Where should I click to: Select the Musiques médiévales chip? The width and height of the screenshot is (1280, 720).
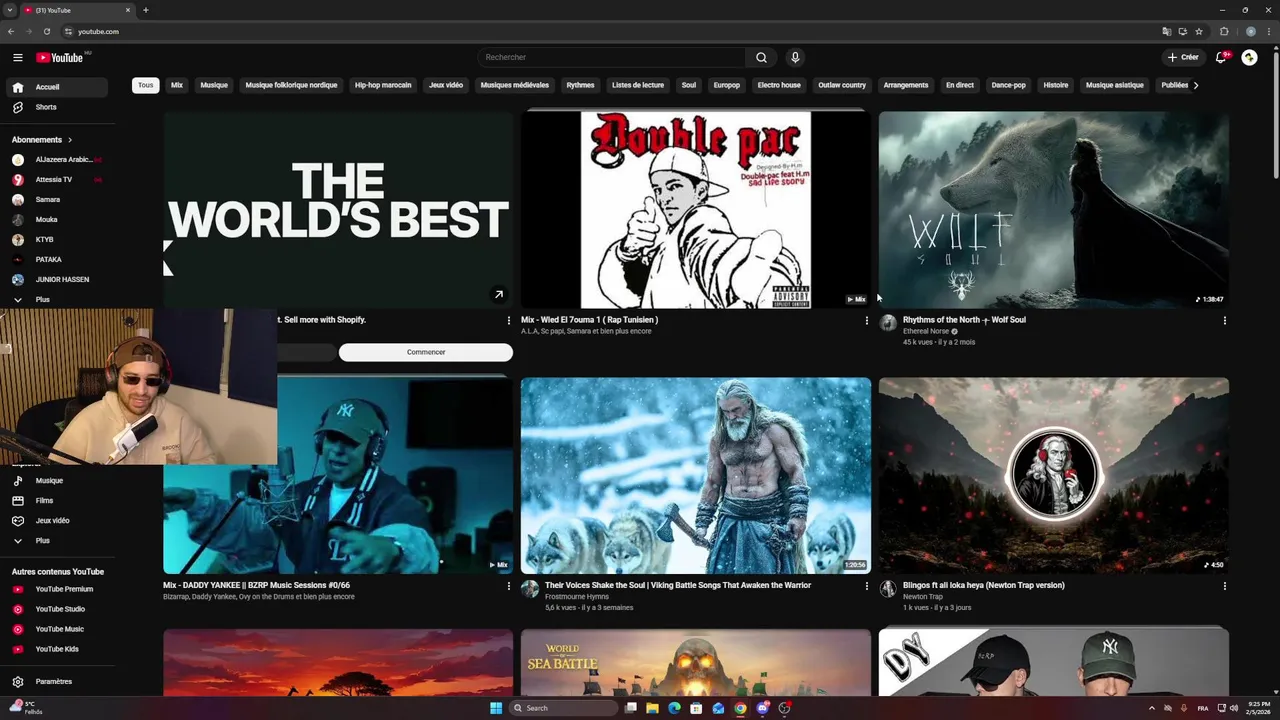(x=515, y=85)
